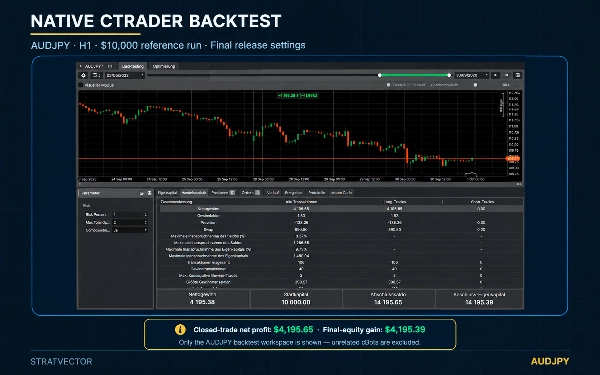Viewport: 600px width, 375px height.
Task: Click the yellow info icon in note box
Action: [180, 329]
